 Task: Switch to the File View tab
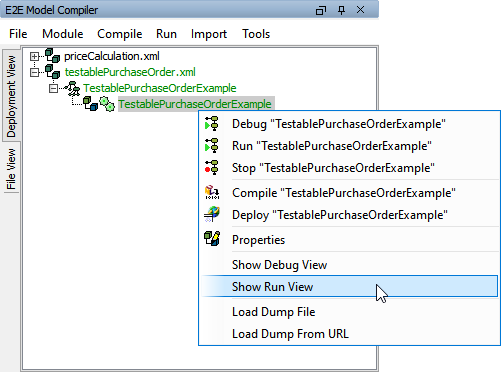pos(11,169)
